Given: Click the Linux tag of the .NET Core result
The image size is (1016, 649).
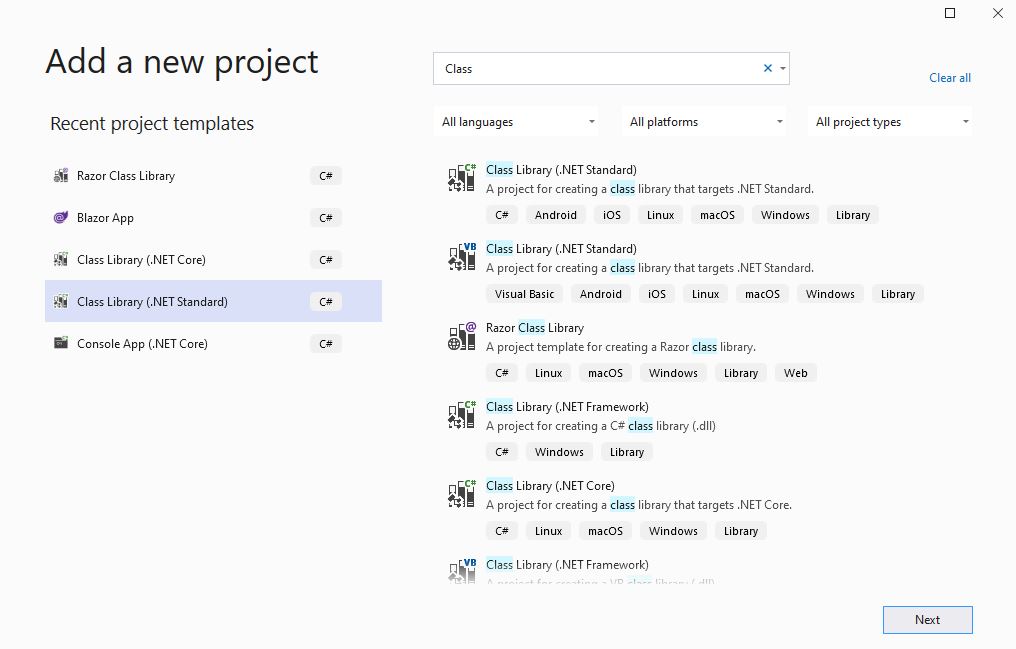Looking at the screenshot, I should pos(548,531).
